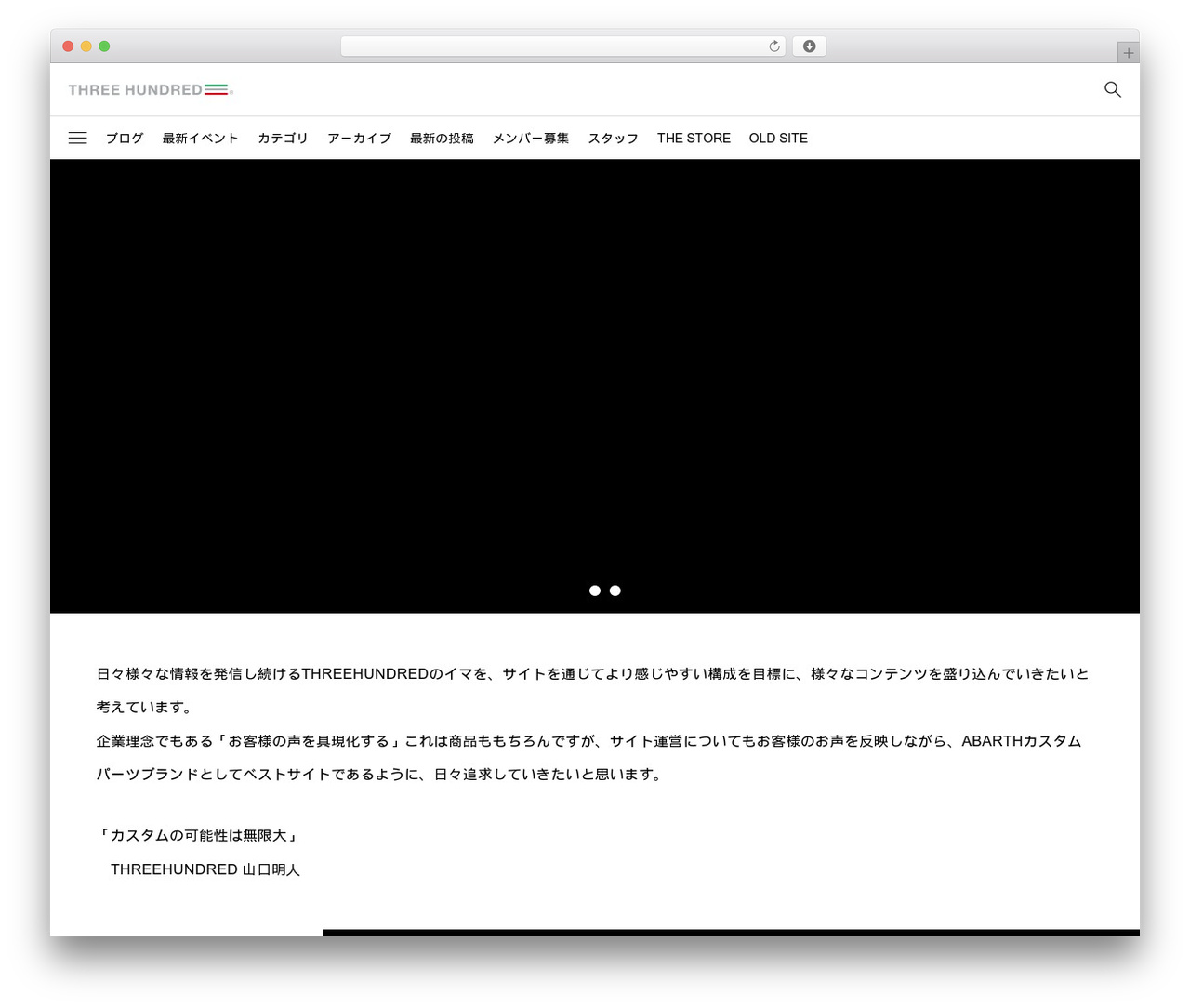Go to 最新イベント page
This screenshot has width=1190, height=1008.
(201, 138)
